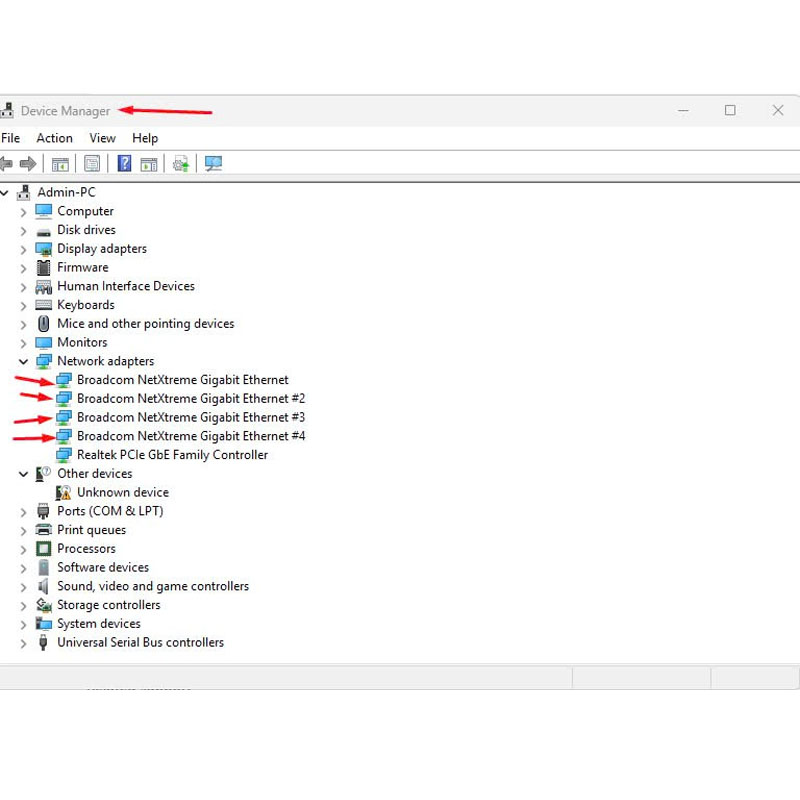Expand the Display adapters category
The width and height of the screenshot is (800, 800).
pyautogui.click(x=23, y=250)
